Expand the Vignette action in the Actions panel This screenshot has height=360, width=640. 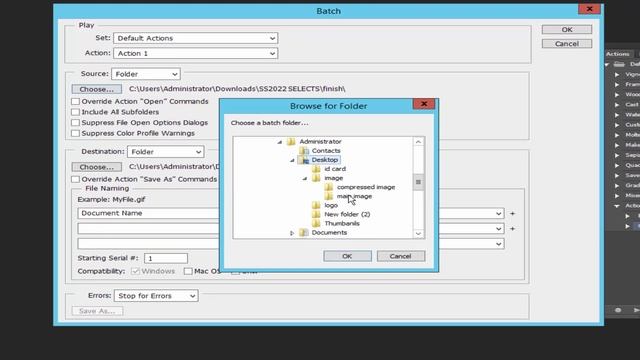617,74
